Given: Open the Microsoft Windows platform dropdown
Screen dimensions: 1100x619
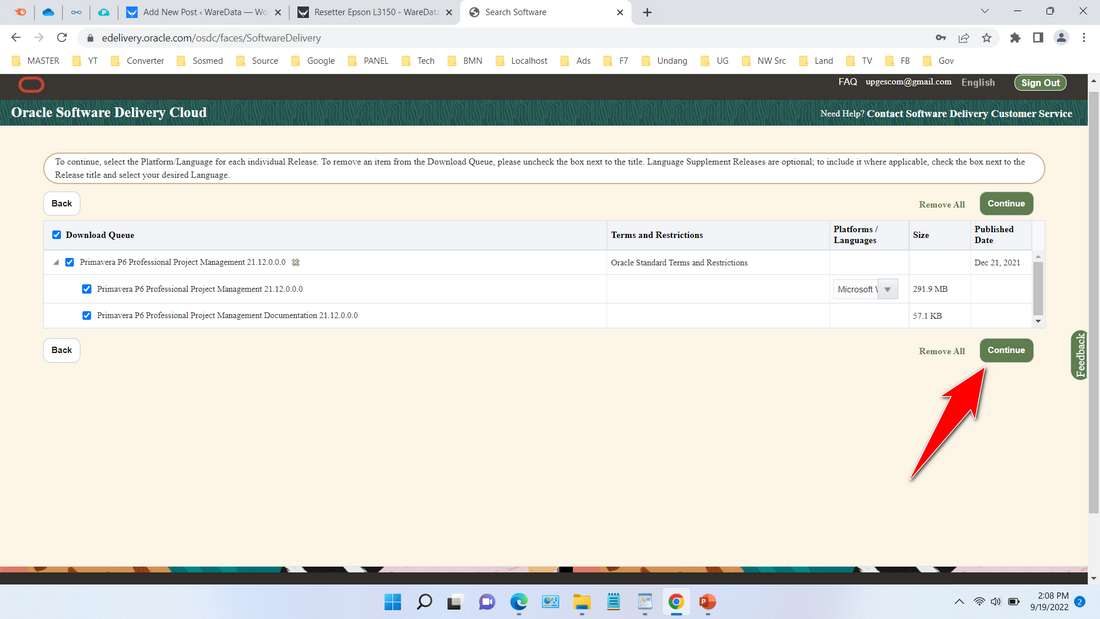Looking at the screenshot, I should pyautogui.click(x=888, y=289).
